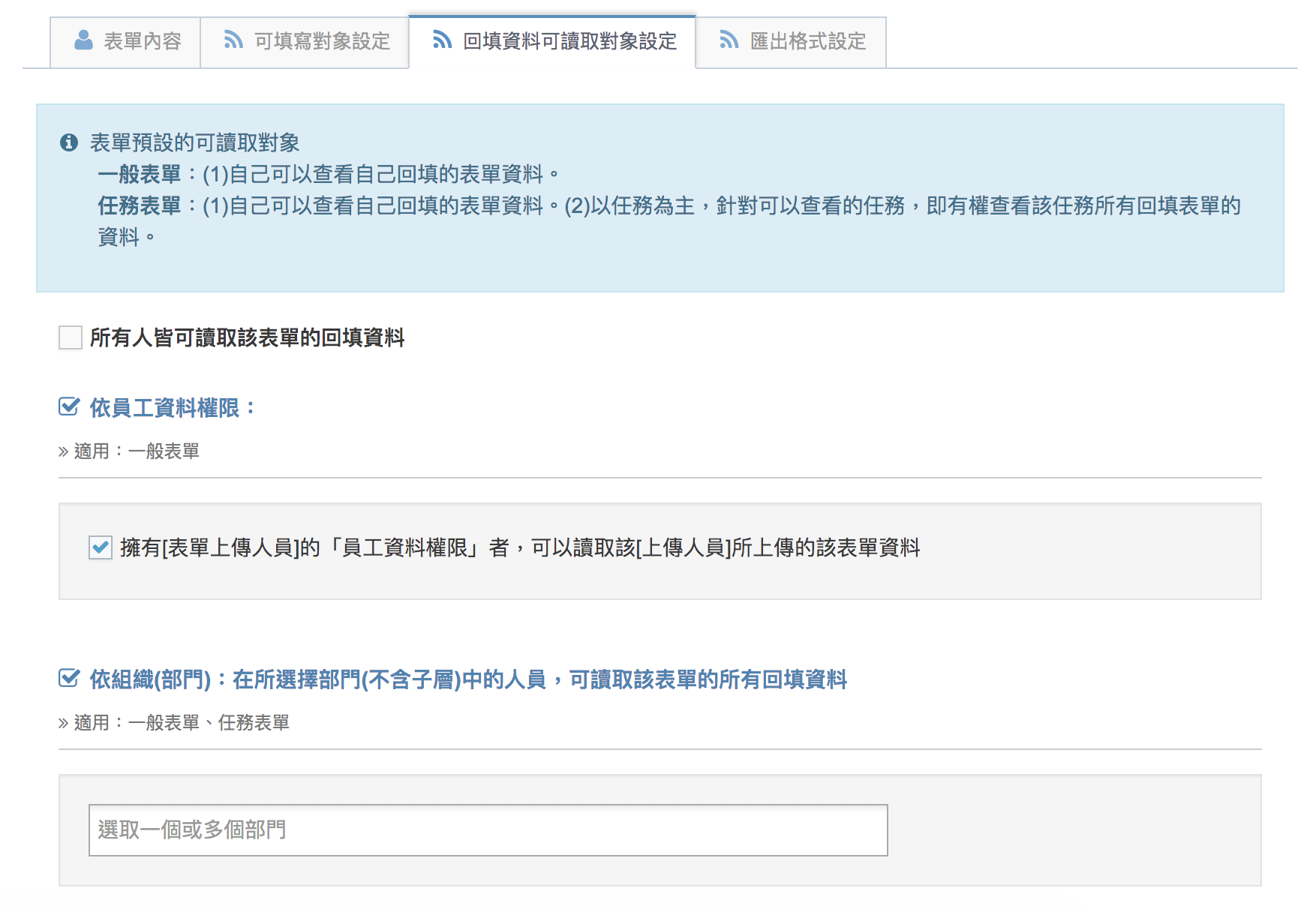Viewport: 1316px width, 906px height.
Task: Uncheck the 擁有[表單上傳人員]的「員工資料權限」者 checkbox
Action: [x=101, y=547]
